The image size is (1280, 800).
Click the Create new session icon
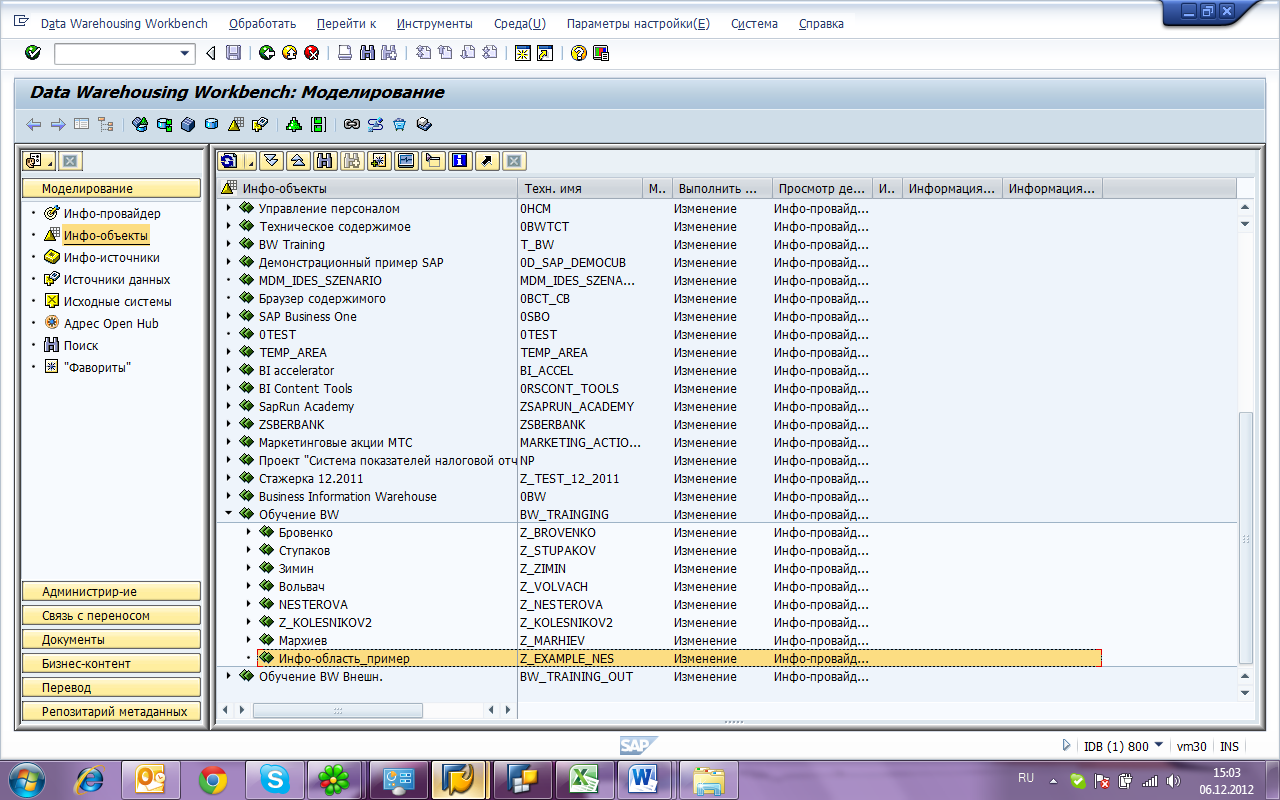pos(522,53)
